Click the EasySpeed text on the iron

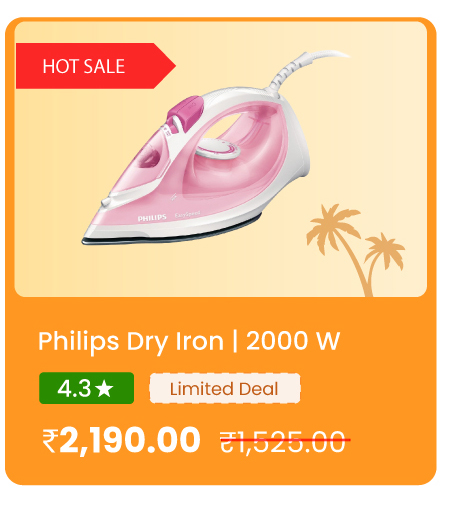(187, 214)
